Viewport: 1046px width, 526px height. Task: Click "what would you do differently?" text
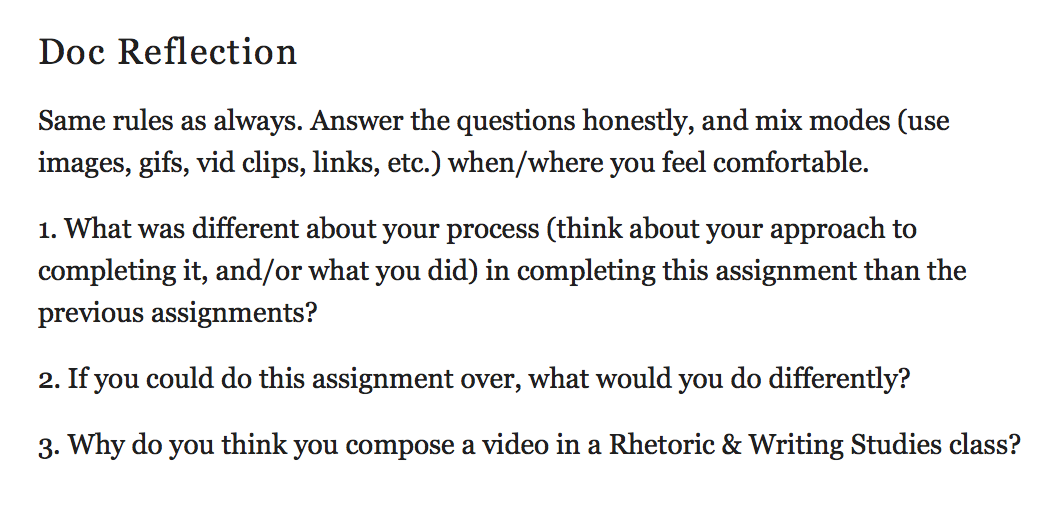(720, 379)
